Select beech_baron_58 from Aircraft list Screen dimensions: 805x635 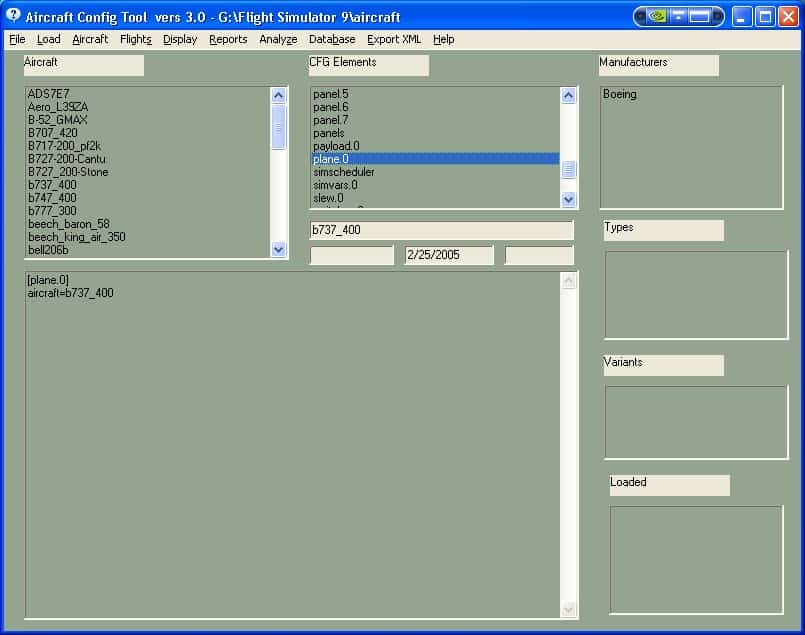pyautogui.click(x=69, y=224)
